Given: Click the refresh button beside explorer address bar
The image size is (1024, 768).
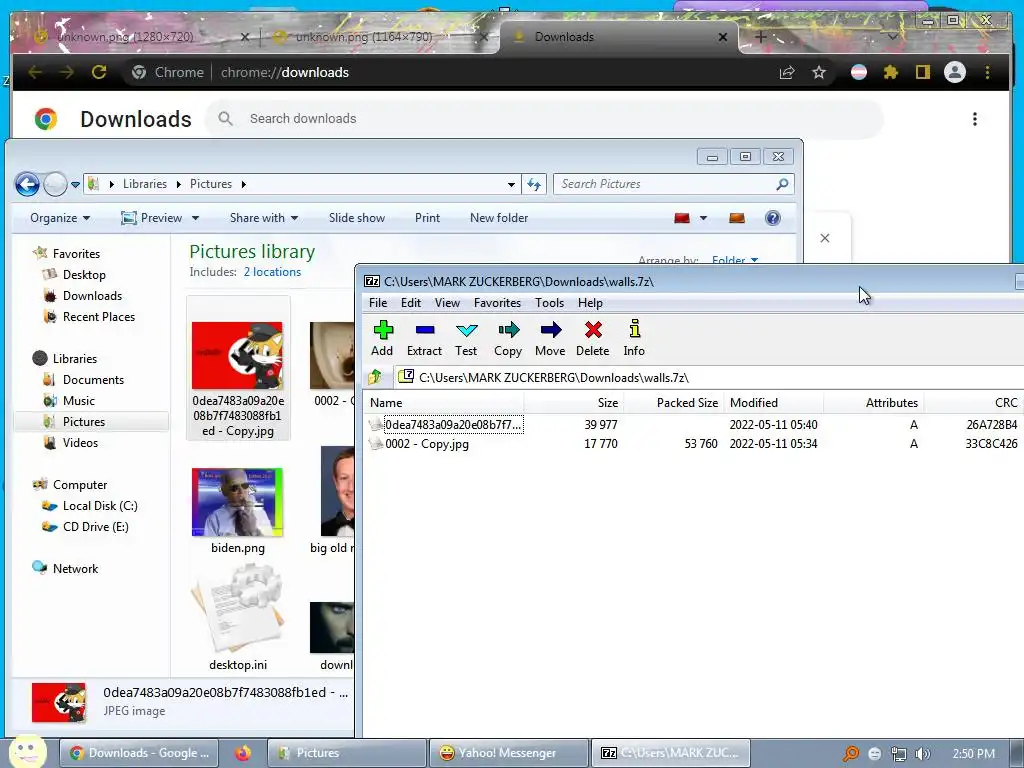Looking at the screenshot, I should [534, 184].
